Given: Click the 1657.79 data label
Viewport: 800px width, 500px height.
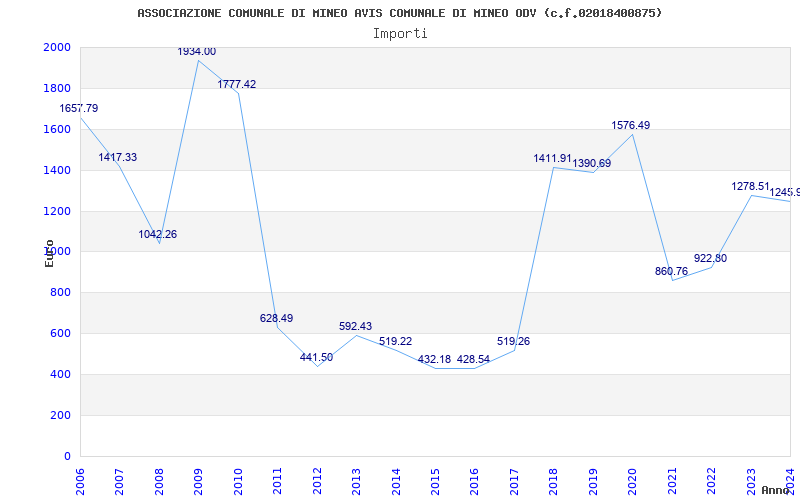Looking at the screenshot, I should [79, 108].
